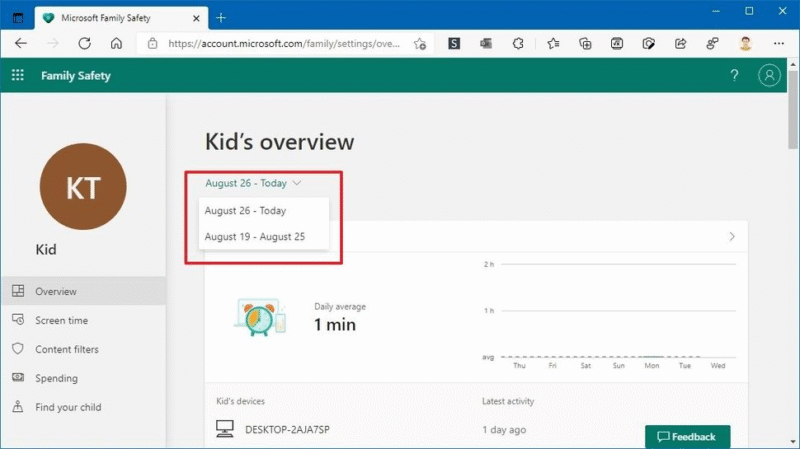
Task: Open the account profile icon in header
Action: pyautogui.click(x=769, y=76)
